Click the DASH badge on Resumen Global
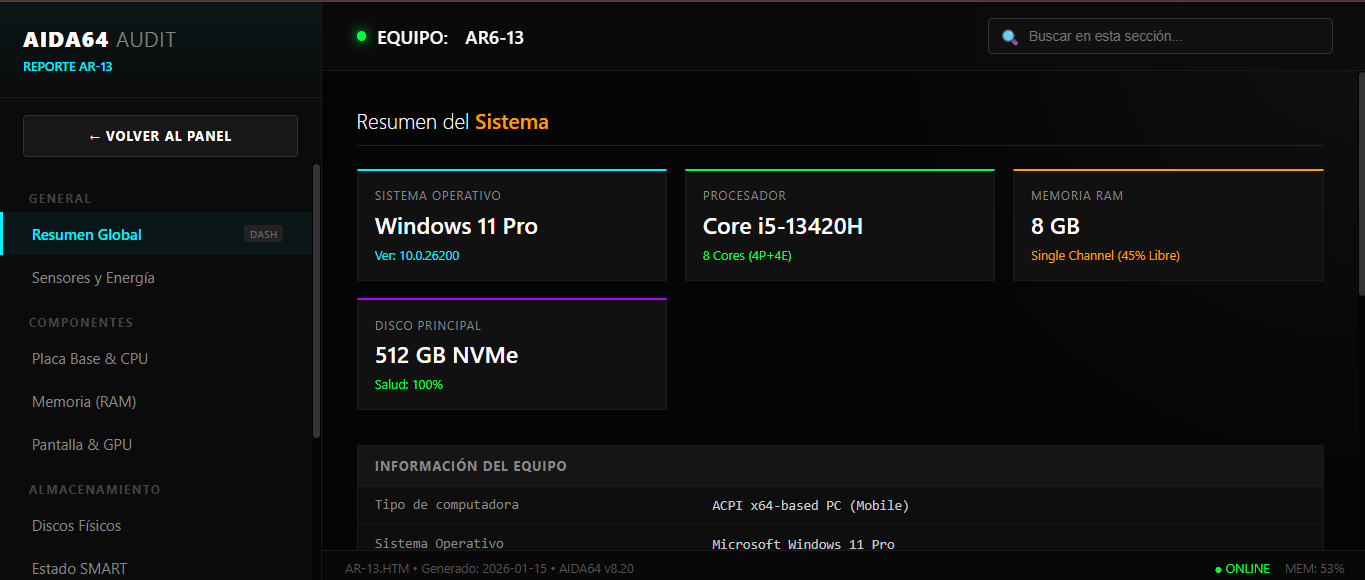The width and height of the screenshot is (1365, 580). [x=264, y=235]
